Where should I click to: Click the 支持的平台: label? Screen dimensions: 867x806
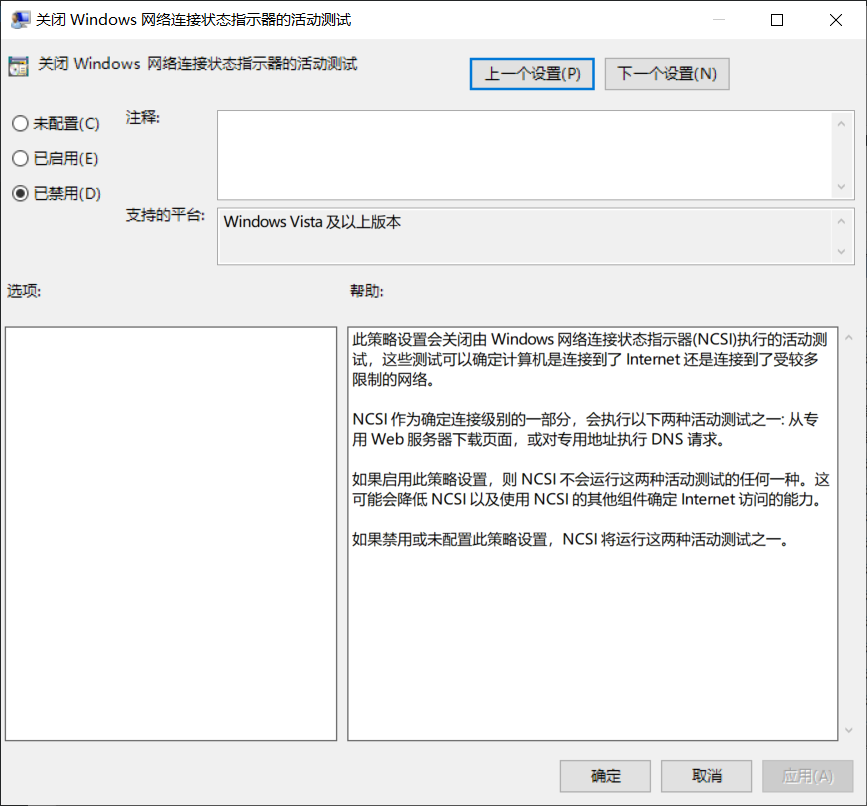point(165,214)
